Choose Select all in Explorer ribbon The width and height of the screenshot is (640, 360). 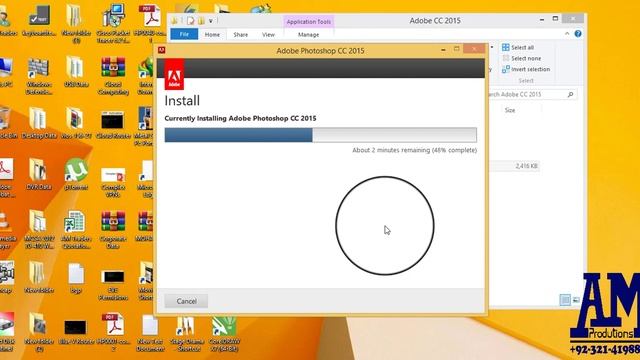pyautogui.click(x=518, y=47)
